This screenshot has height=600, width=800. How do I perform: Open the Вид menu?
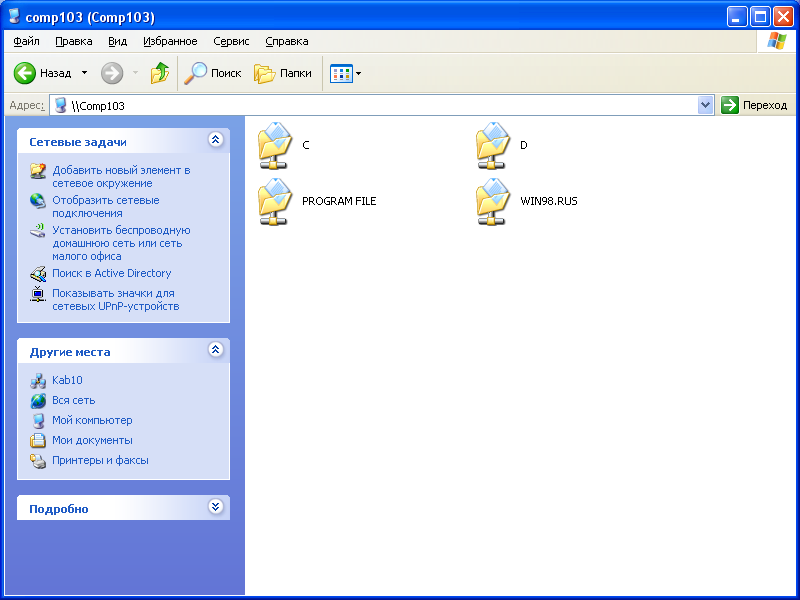pos(117,41)
